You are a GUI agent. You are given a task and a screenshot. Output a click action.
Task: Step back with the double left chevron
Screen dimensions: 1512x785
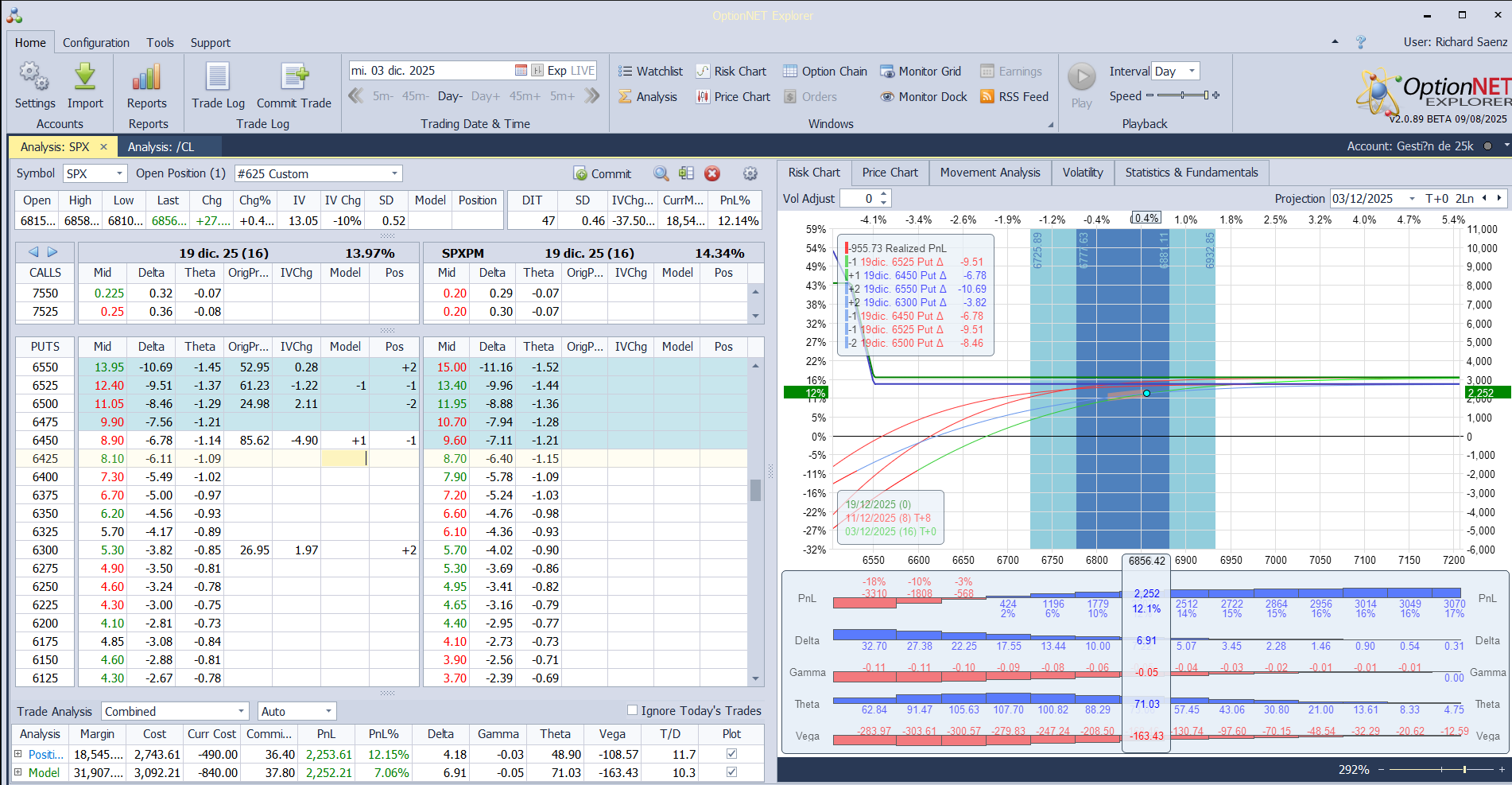click(x=356, y=96)
